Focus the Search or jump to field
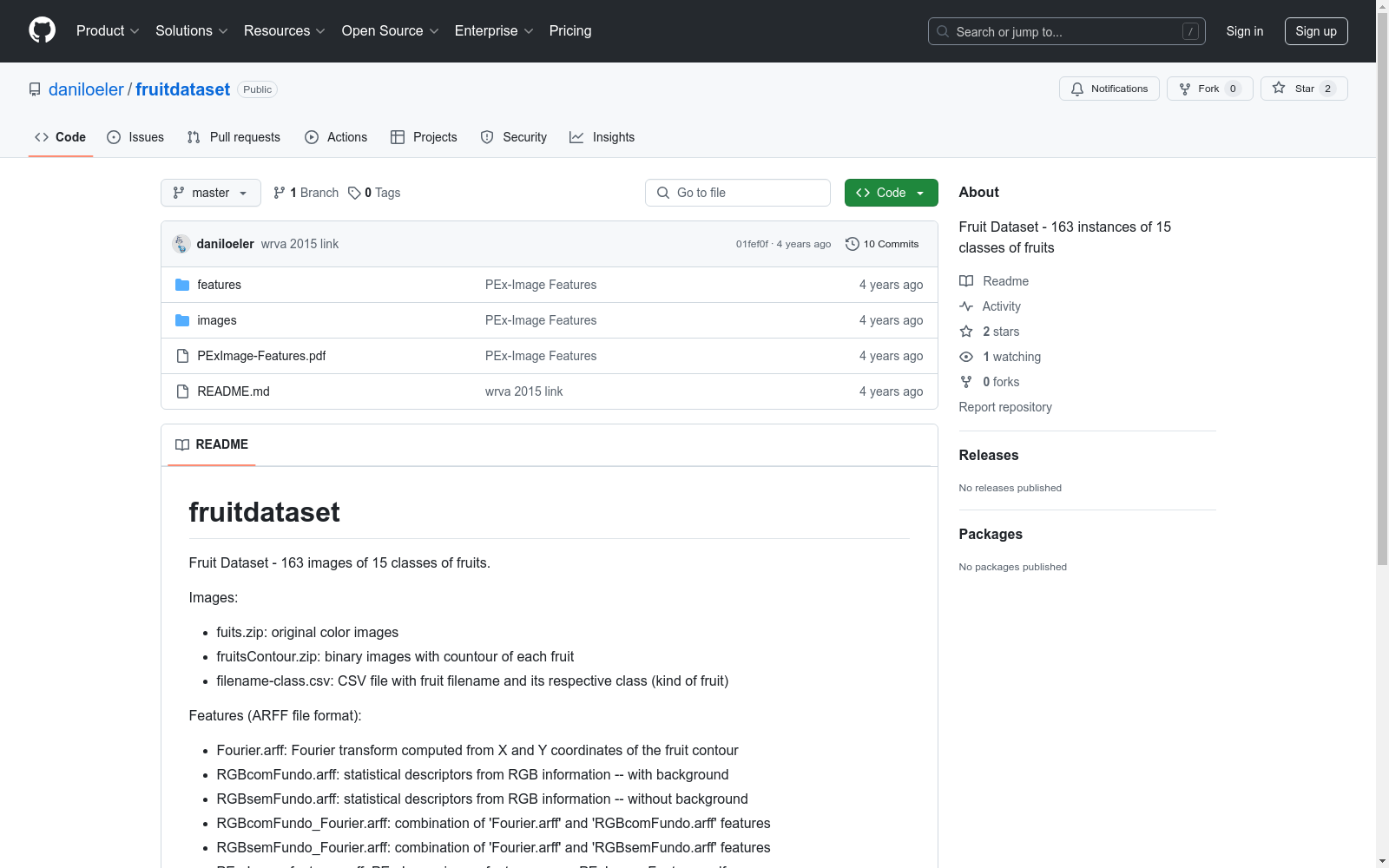This screenshot has width=1389, height=868. pyautogui.click(x=1066, y=31)
